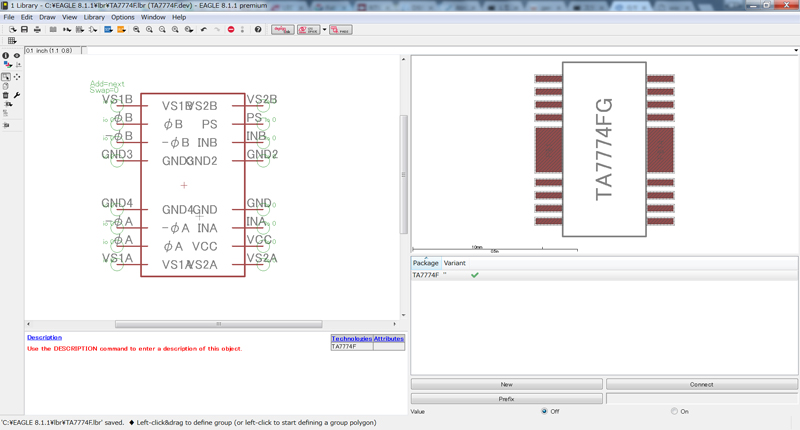Click the Zoom Out magnifier icon

(162, 30)
